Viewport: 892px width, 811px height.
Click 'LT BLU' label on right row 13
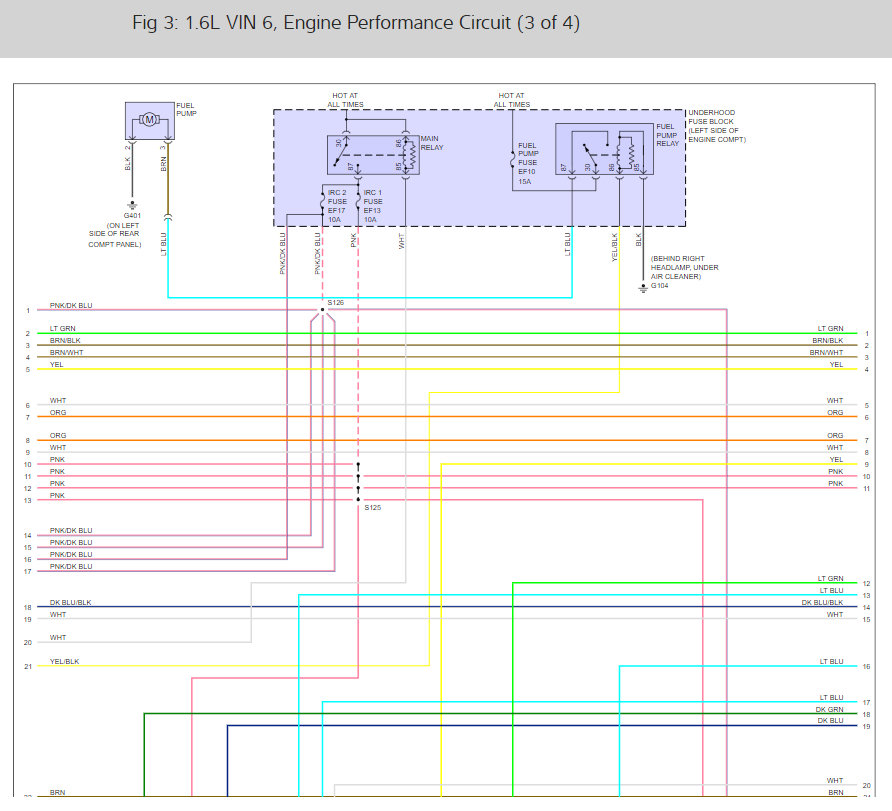831,590
